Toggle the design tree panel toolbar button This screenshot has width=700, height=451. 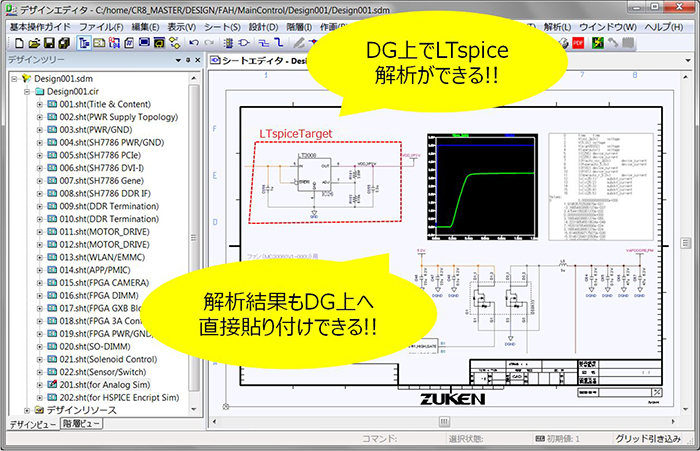coord(84,43)
